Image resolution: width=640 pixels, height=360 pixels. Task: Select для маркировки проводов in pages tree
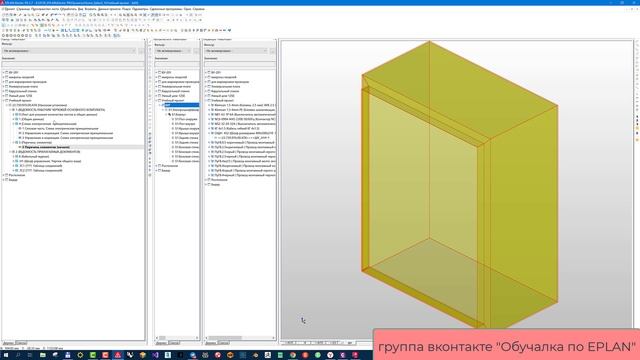tap(27, 82)
